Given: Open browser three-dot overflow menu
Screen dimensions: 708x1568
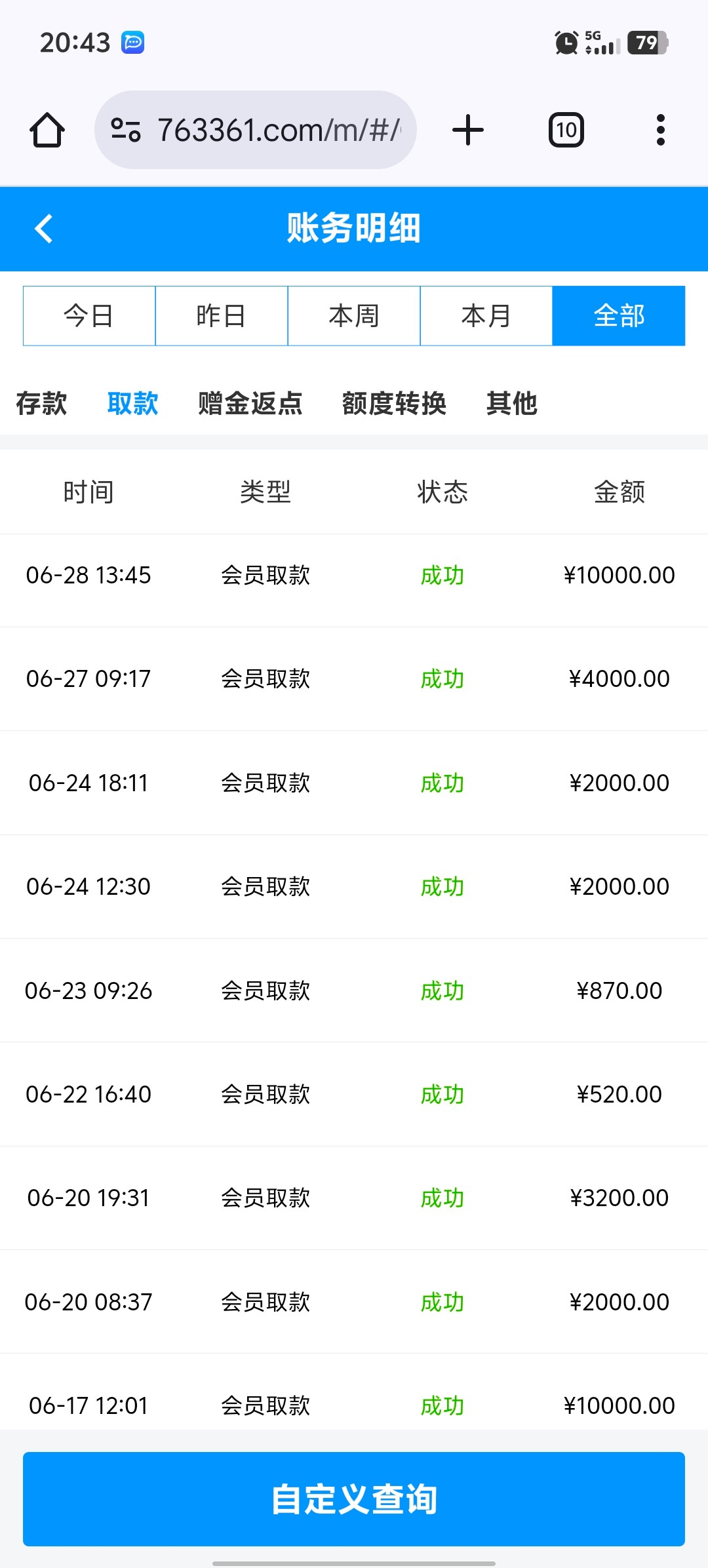Looking at the screenshot, I should point(660,130).
